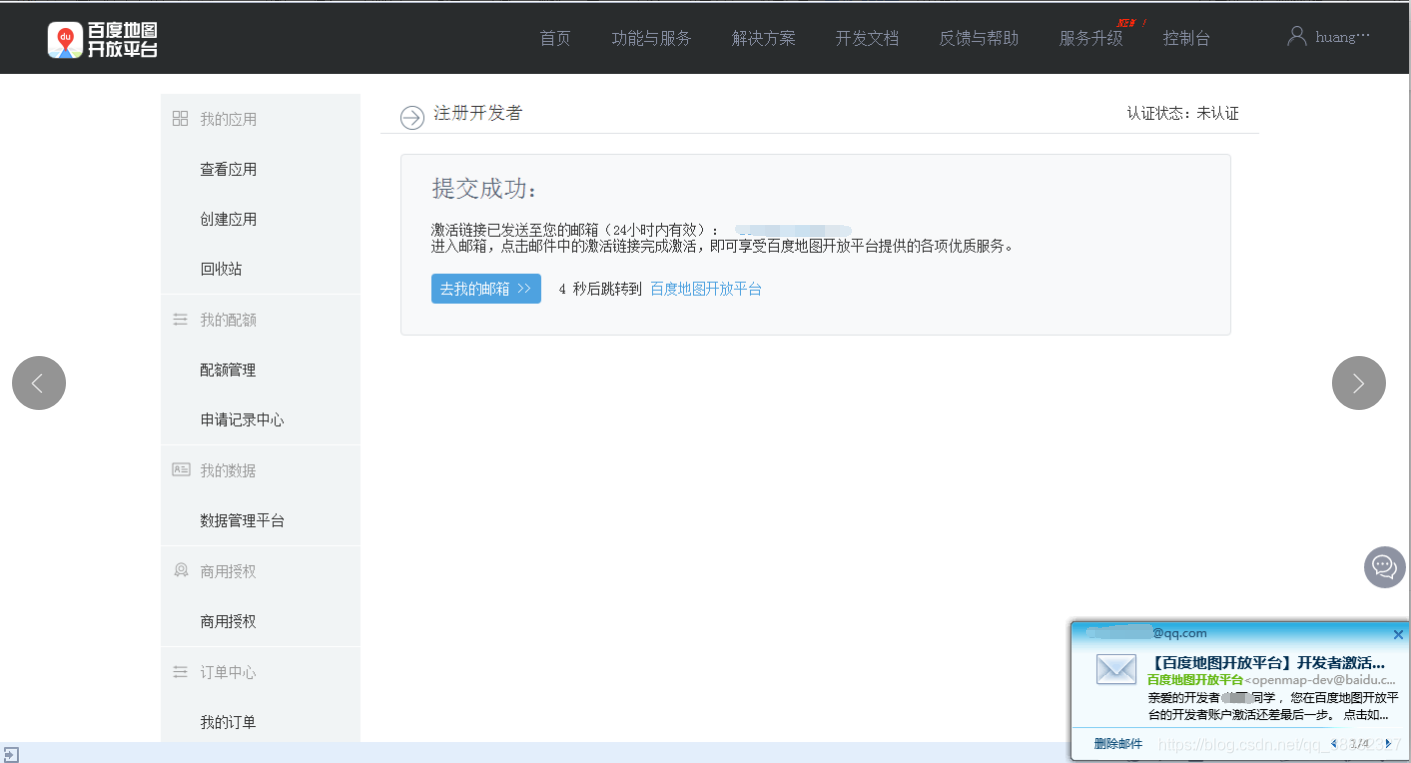
Task: Open the 开发者激活 email subject in the popup
Action: 1267,662
